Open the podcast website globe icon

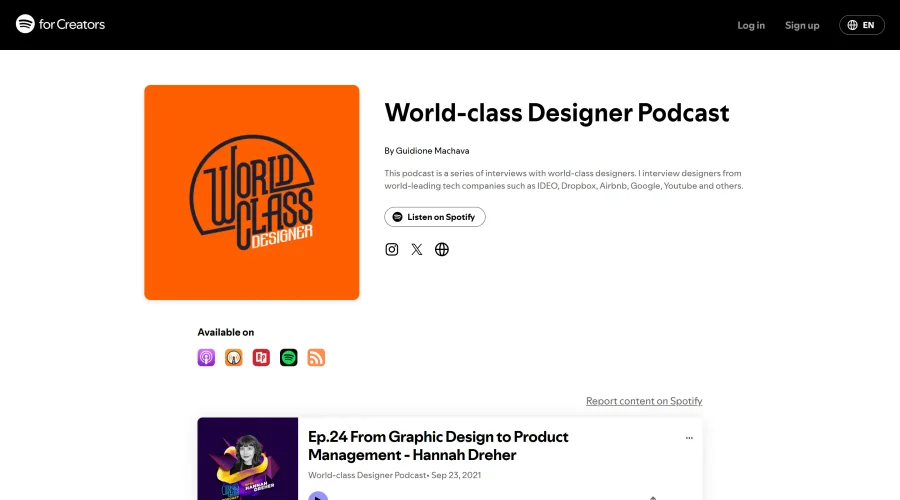point(441,249)
